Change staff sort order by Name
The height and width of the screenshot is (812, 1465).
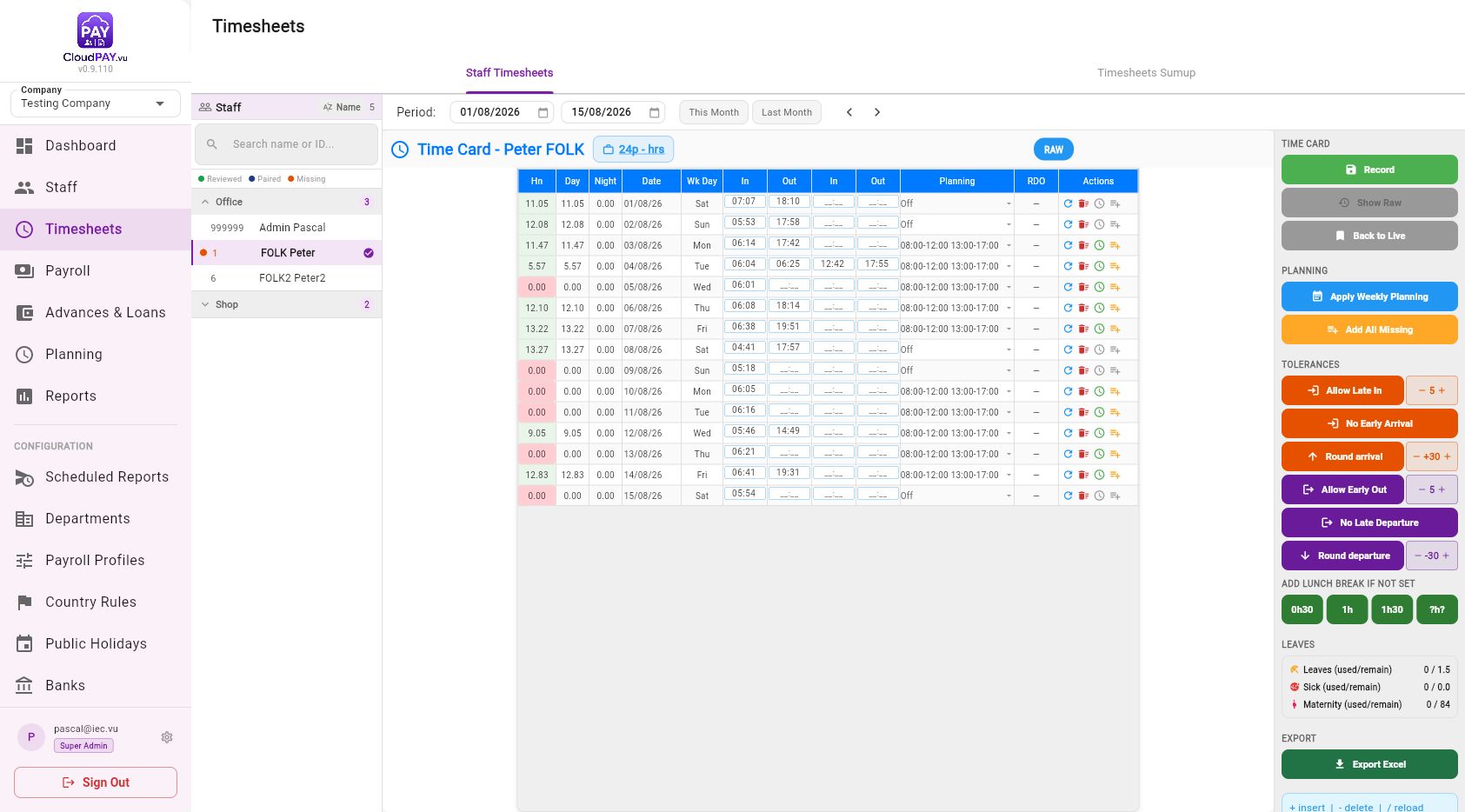pos(342,107)
